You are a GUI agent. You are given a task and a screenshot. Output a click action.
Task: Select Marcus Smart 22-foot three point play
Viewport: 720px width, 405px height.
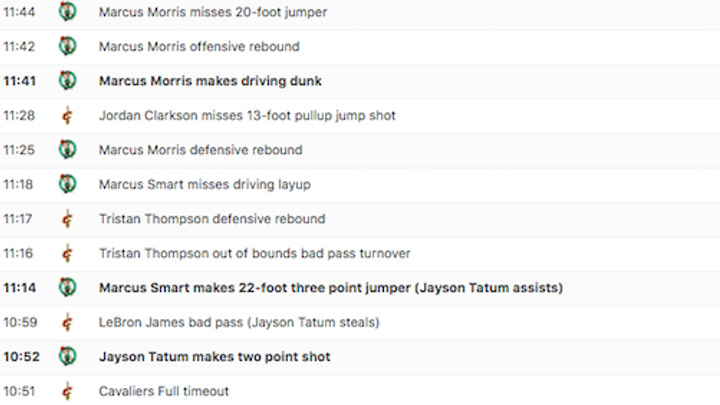click(331, 288)
